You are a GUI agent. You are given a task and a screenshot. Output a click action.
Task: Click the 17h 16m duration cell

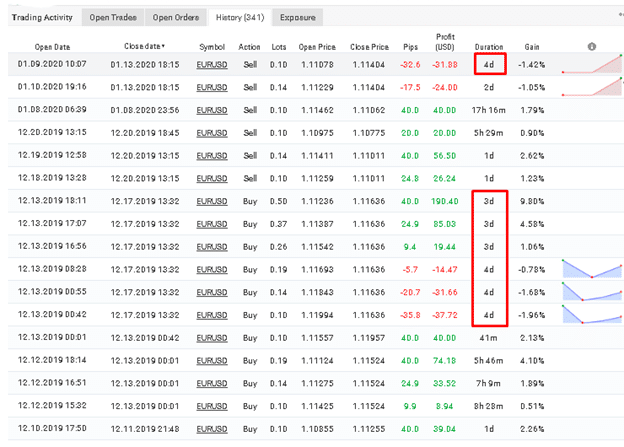[x=489, y=110]
